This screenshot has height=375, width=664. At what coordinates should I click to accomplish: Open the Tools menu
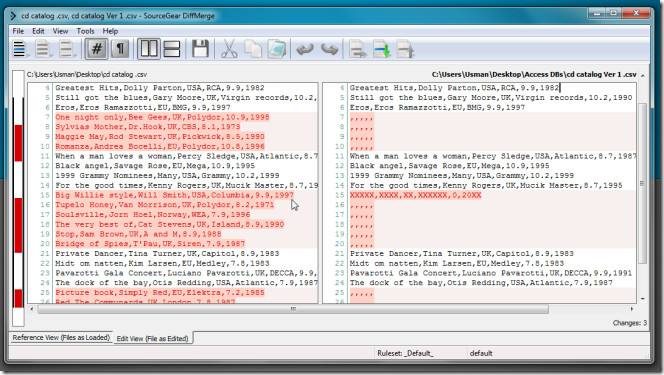(x=85, y=31)
